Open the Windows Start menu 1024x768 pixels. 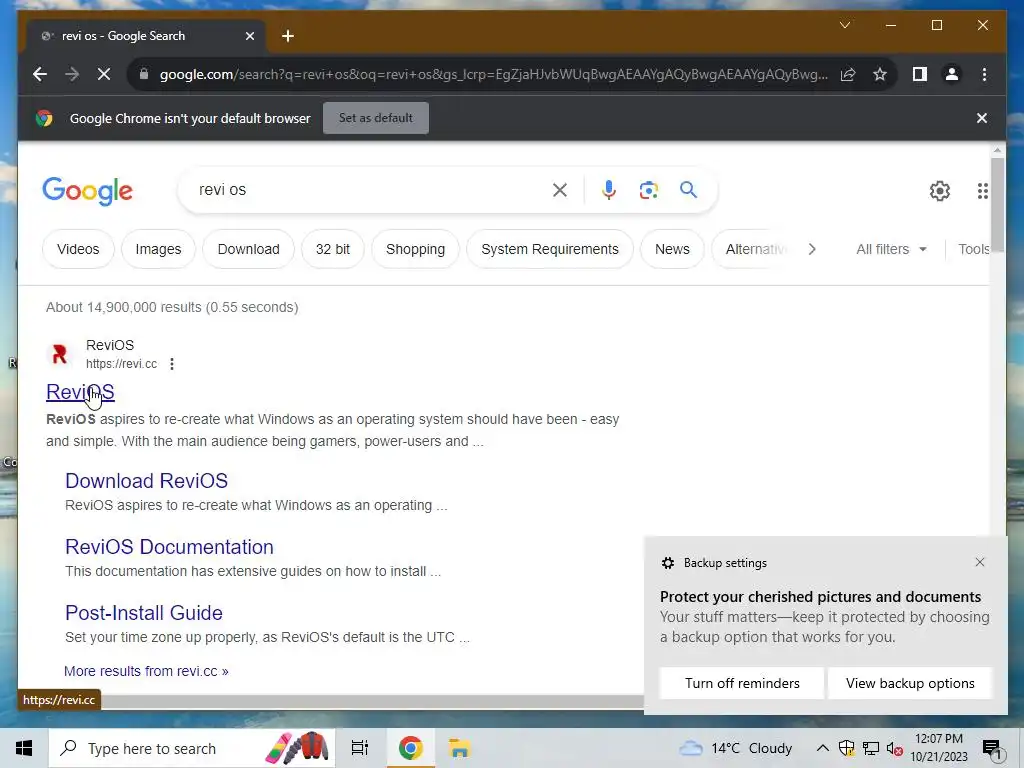point(24,748)
